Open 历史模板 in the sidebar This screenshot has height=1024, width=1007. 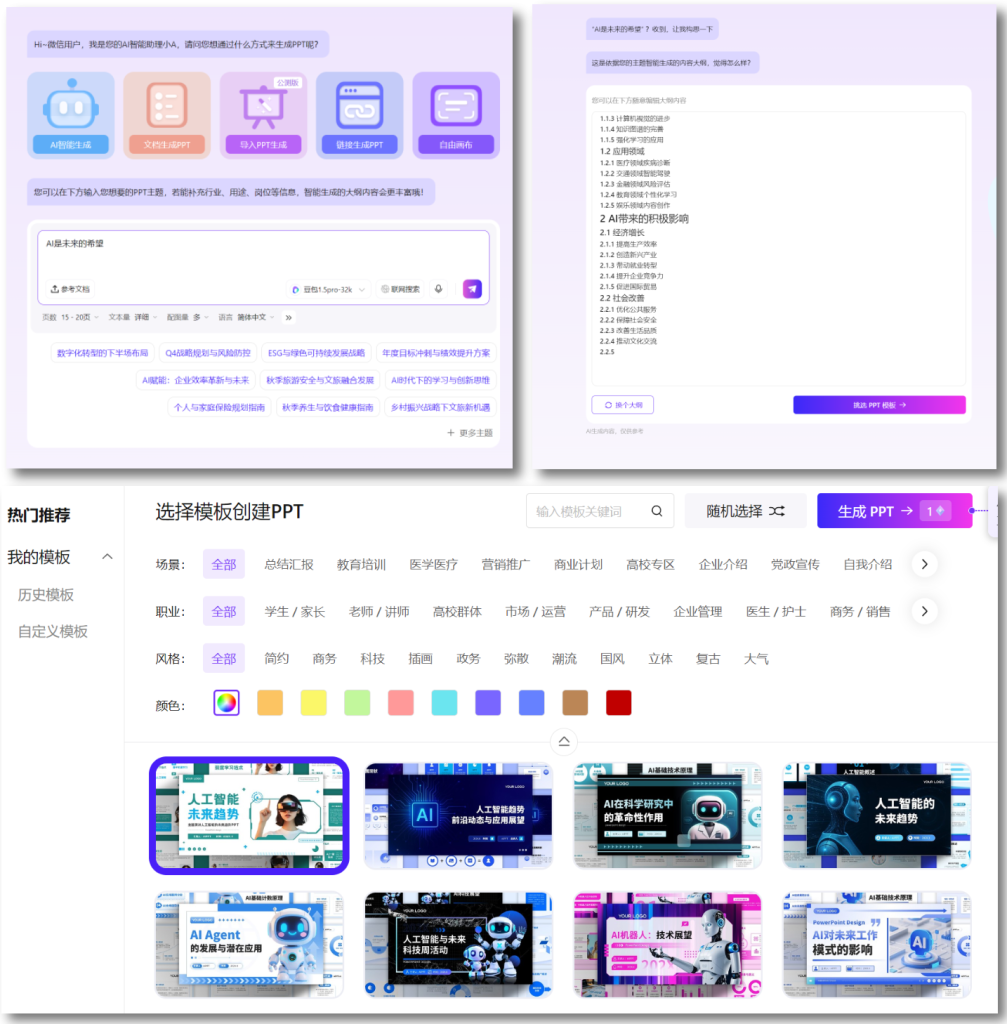(46, 595)
